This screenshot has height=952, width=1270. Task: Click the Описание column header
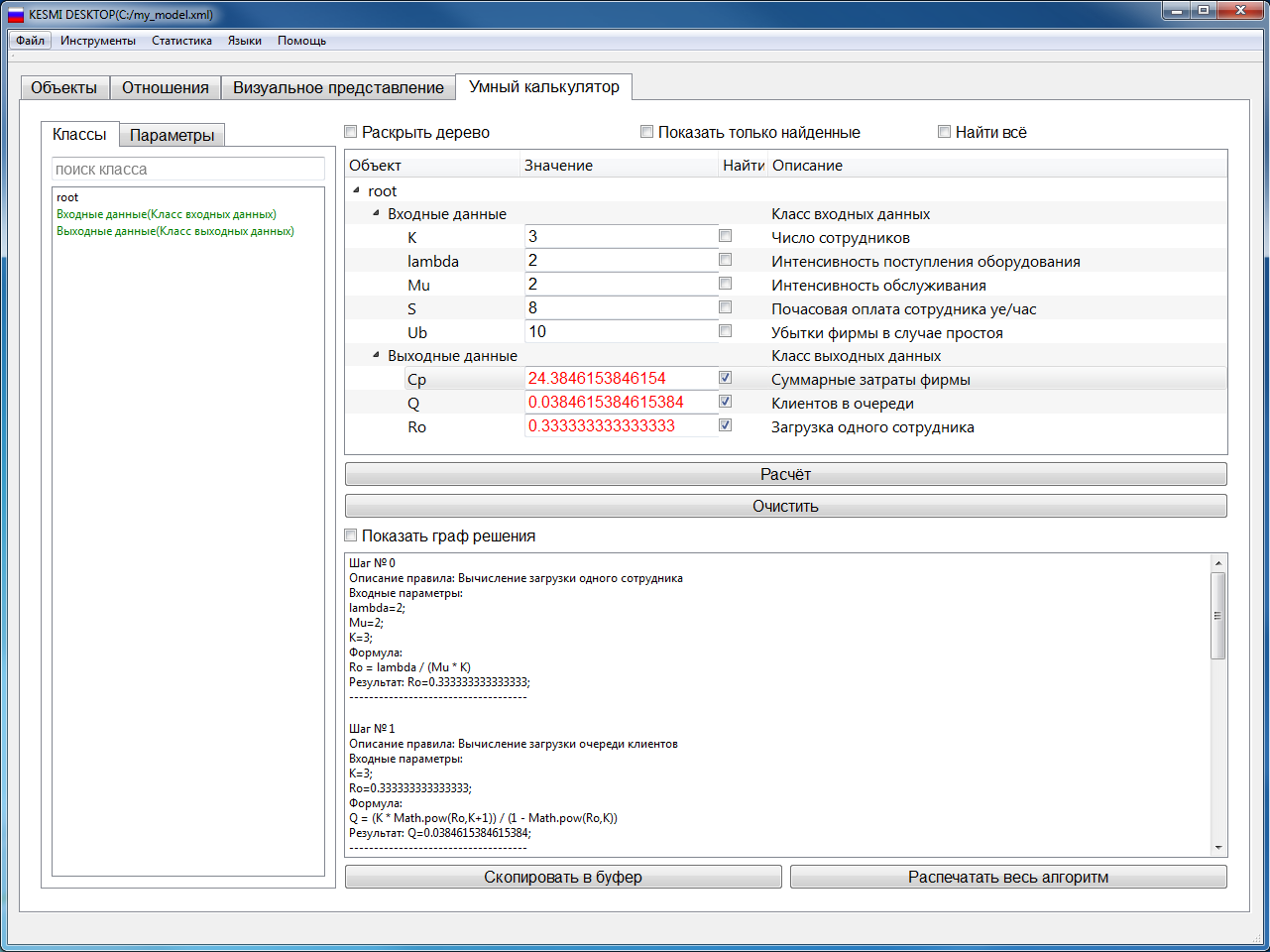point(997,166)
